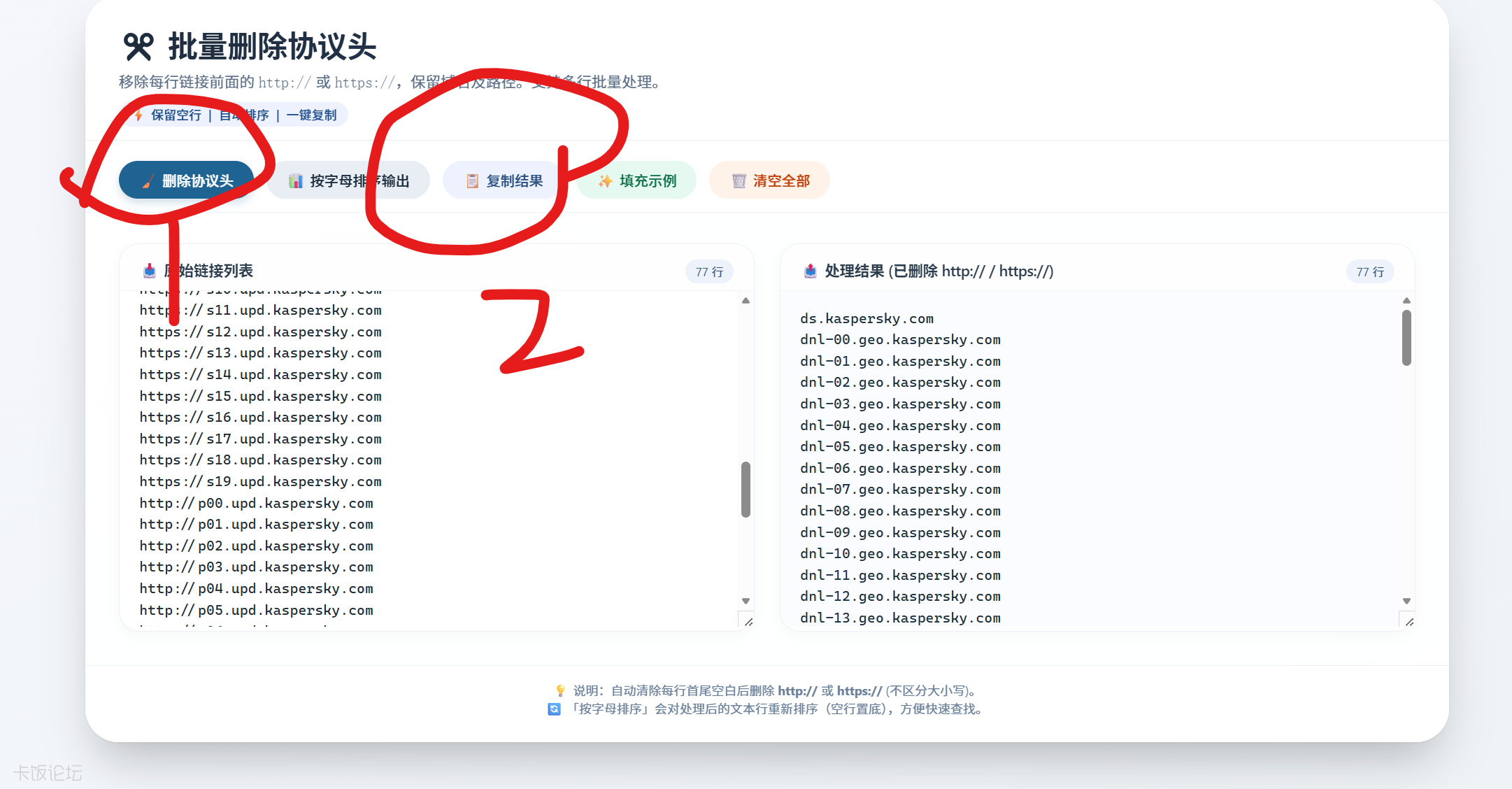The image size is (1512, 789).
Task: Click the scissors icon beside the page title
Action: click(x=138, y=47)
